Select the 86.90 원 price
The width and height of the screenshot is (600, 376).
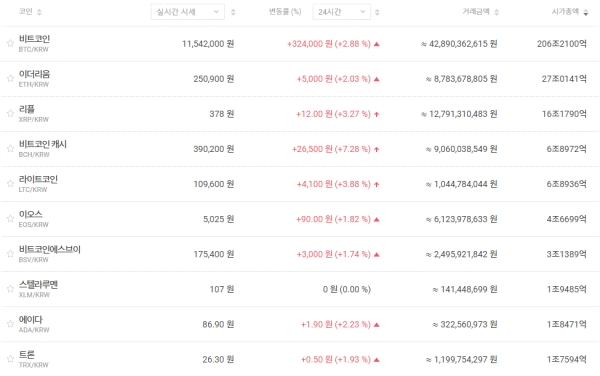pos(218,324)
